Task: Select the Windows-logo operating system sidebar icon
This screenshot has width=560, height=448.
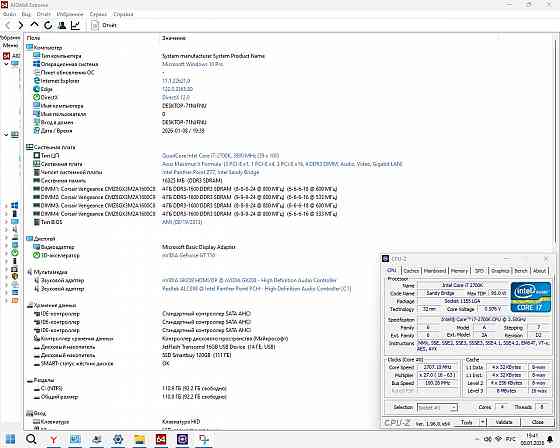Action: [x=15, y=205]
